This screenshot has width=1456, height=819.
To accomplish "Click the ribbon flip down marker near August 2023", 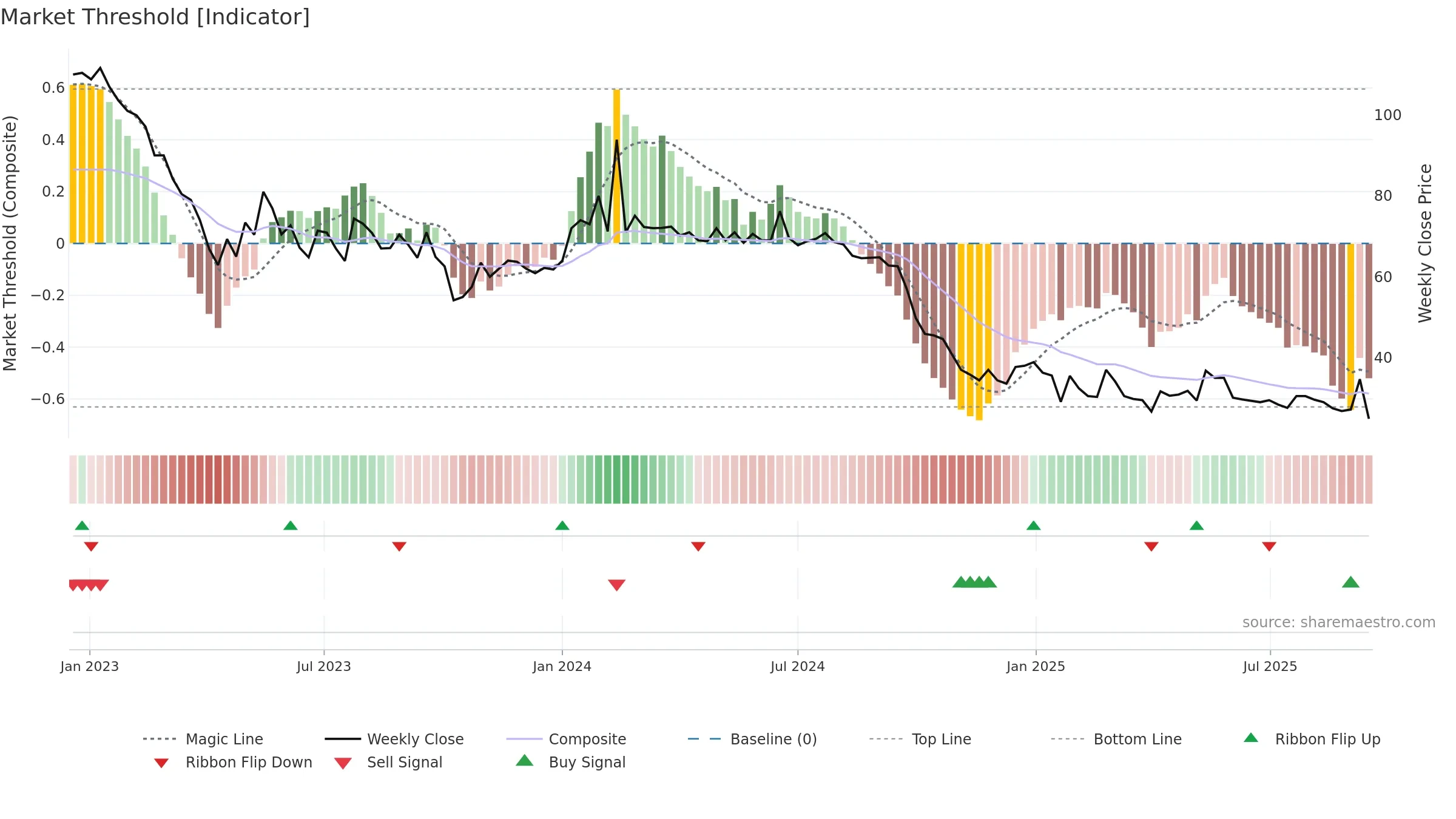I will [x=399, y=547].
